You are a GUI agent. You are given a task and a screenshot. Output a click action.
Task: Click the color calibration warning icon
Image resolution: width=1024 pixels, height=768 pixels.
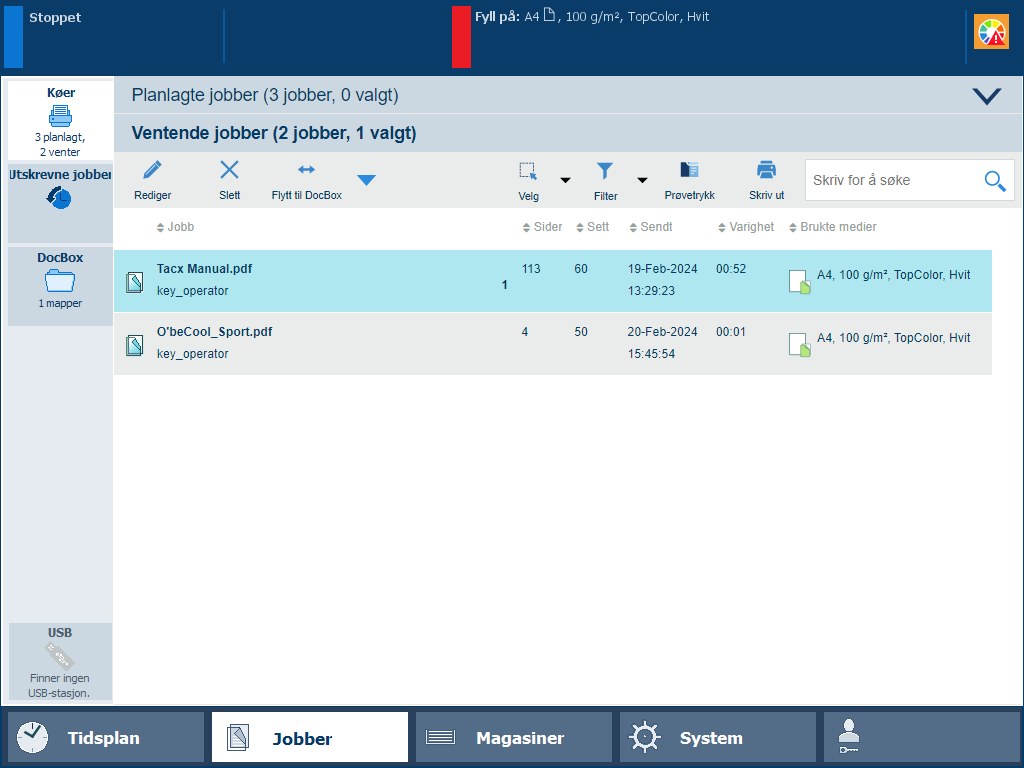pos(991,32)
